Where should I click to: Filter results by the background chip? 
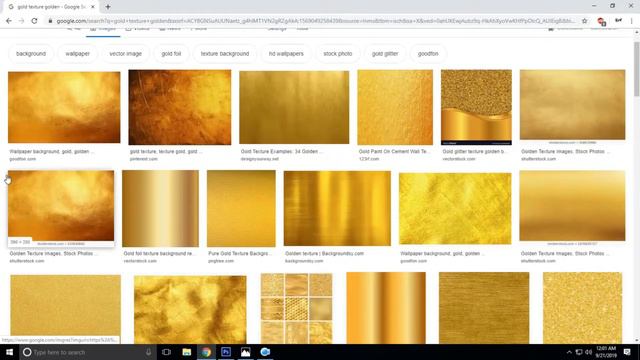point(31,53)
